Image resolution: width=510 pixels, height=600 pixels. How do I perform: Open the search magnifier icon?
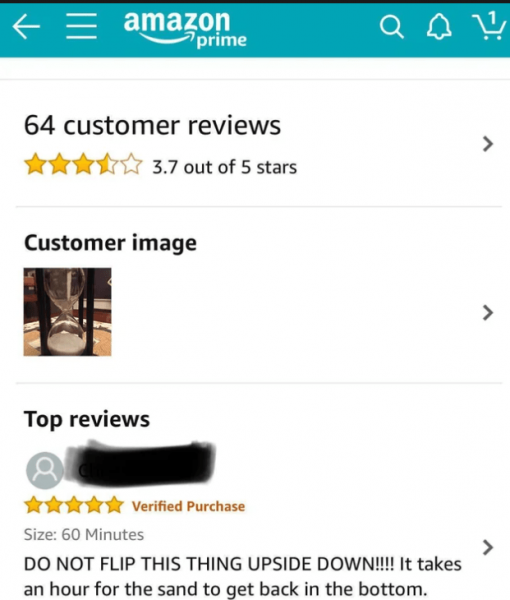pyautogui.click(x=391, y=27)
